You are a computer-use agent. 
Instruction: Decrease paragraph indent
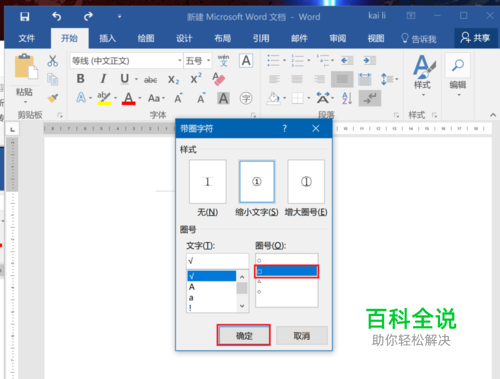coord(346,60)
